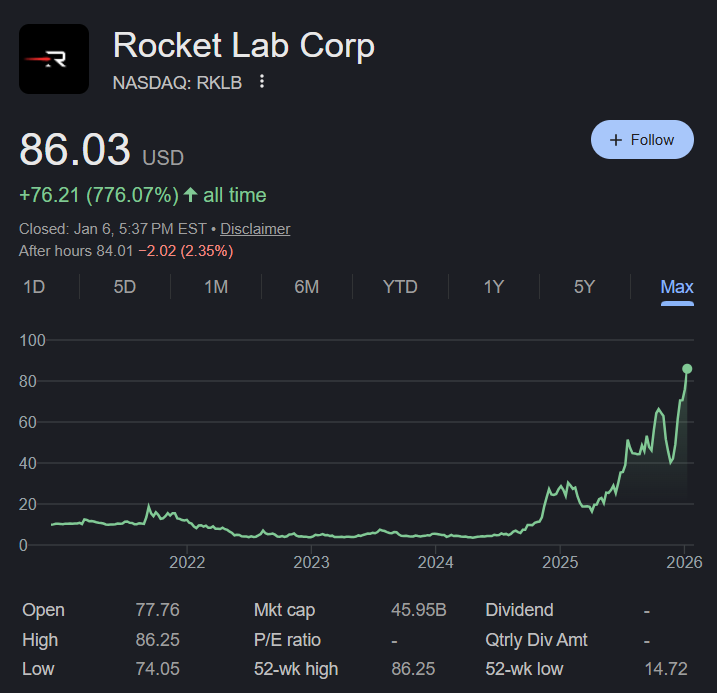Click the 2025 x-axis label

point(560,562)
